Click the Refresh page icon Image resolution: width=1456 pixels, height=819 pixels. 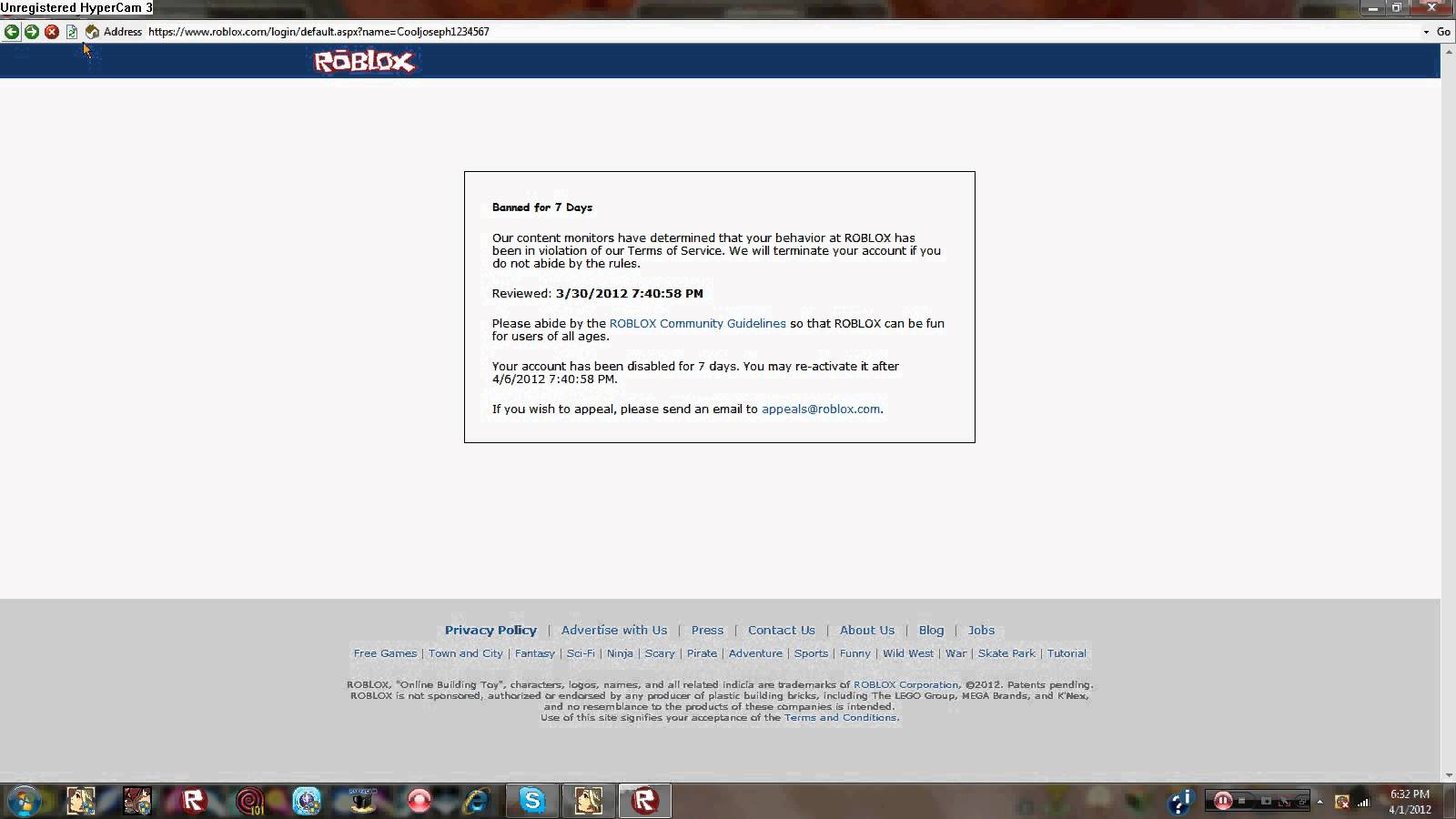pyautogui.click(x=72, y=32)
